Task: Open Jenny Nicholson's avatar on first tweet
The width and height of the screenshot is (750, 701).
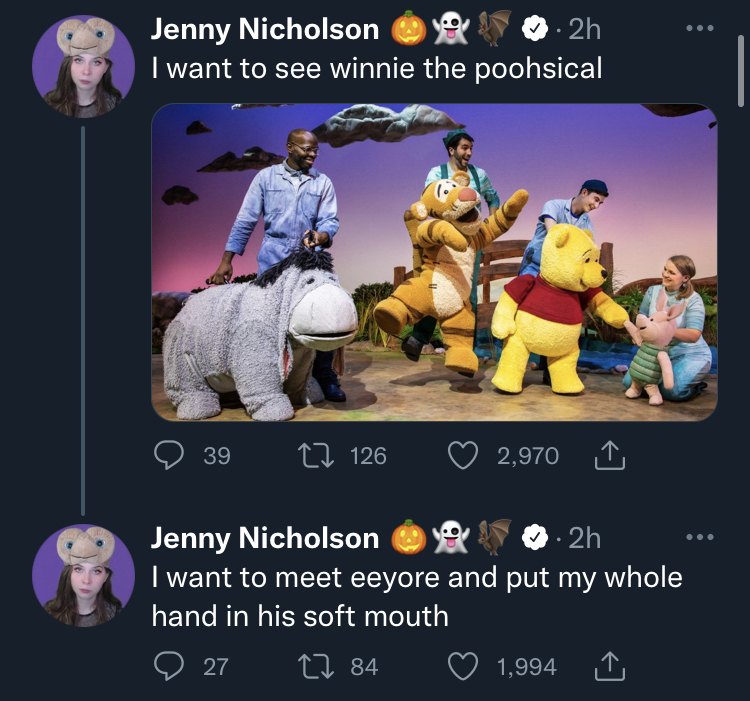Action: click(83, 66)
